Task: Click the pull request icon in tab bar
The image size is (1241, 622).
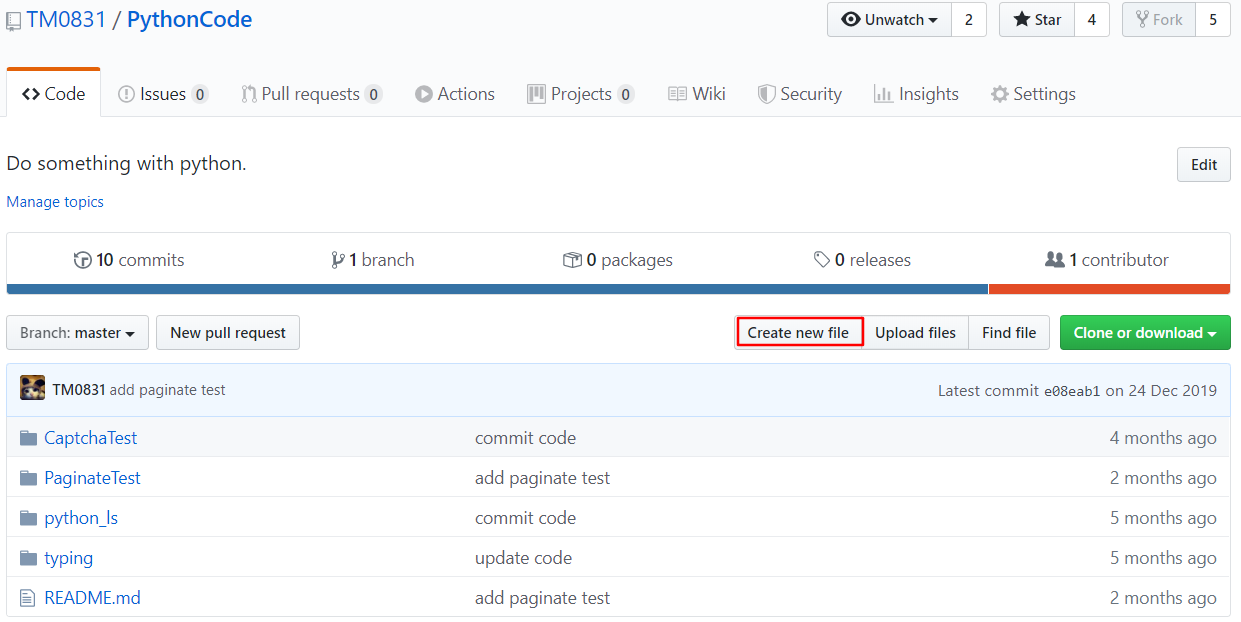Action: point(249,94)
